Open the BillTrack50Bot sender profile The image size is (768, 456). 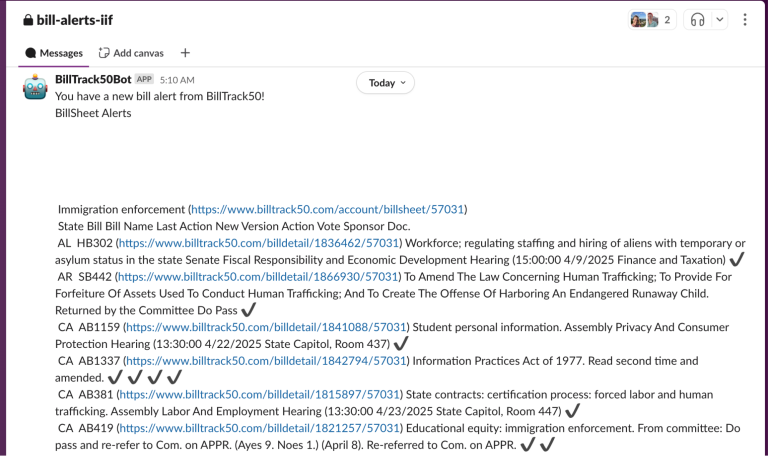coord(93,79)
